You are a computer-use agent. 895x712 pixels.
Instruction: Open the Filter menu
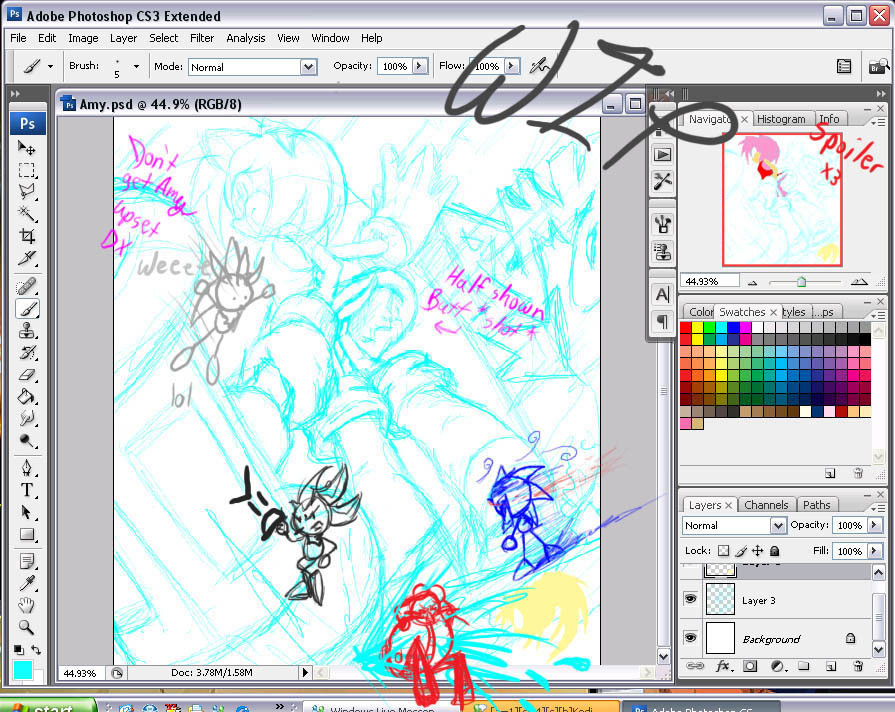pos(202,38)
